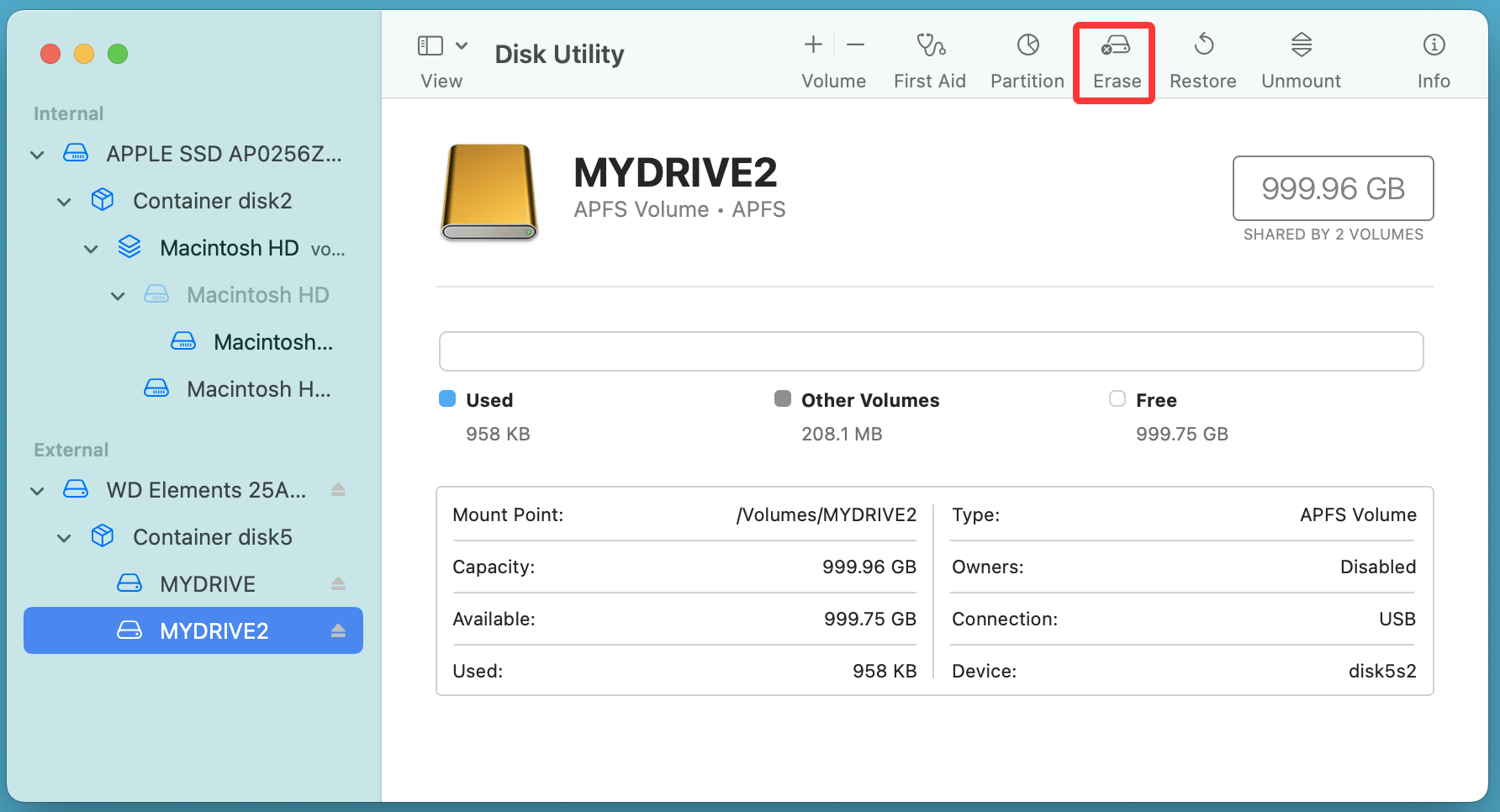This screenshot has width=1500, height=812.
Task: Click the storage capacity bar
Action: (929, 351)
